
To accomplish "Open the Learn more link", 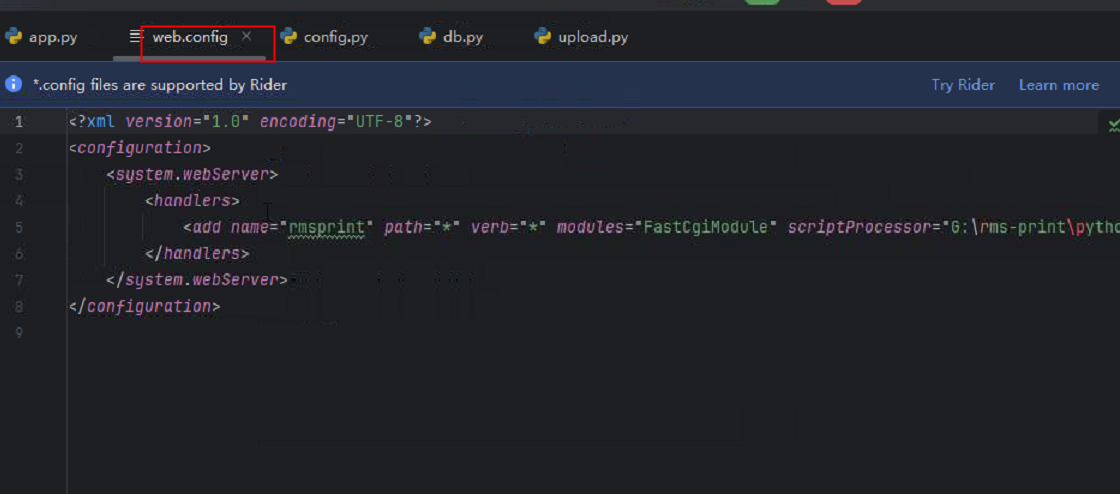I will tap(1059, 85).
